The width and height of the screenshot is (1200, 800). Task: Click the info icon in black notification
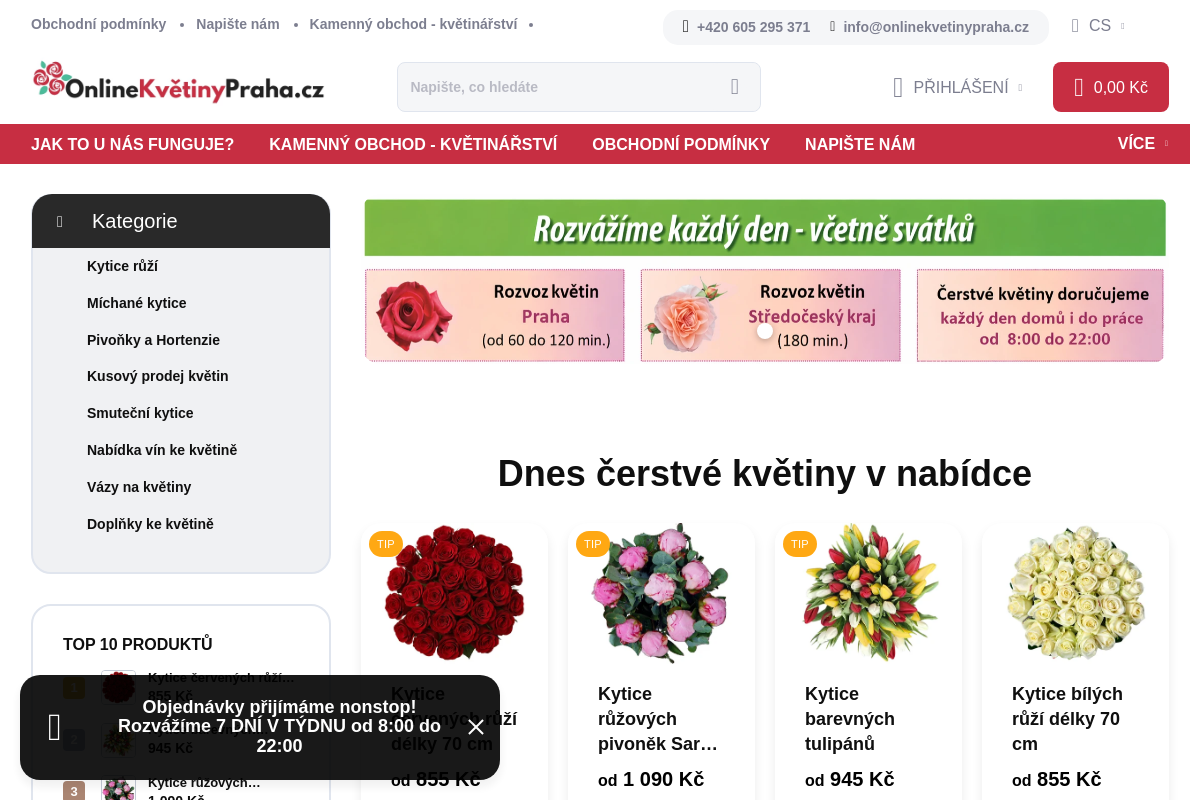(55, 727)
